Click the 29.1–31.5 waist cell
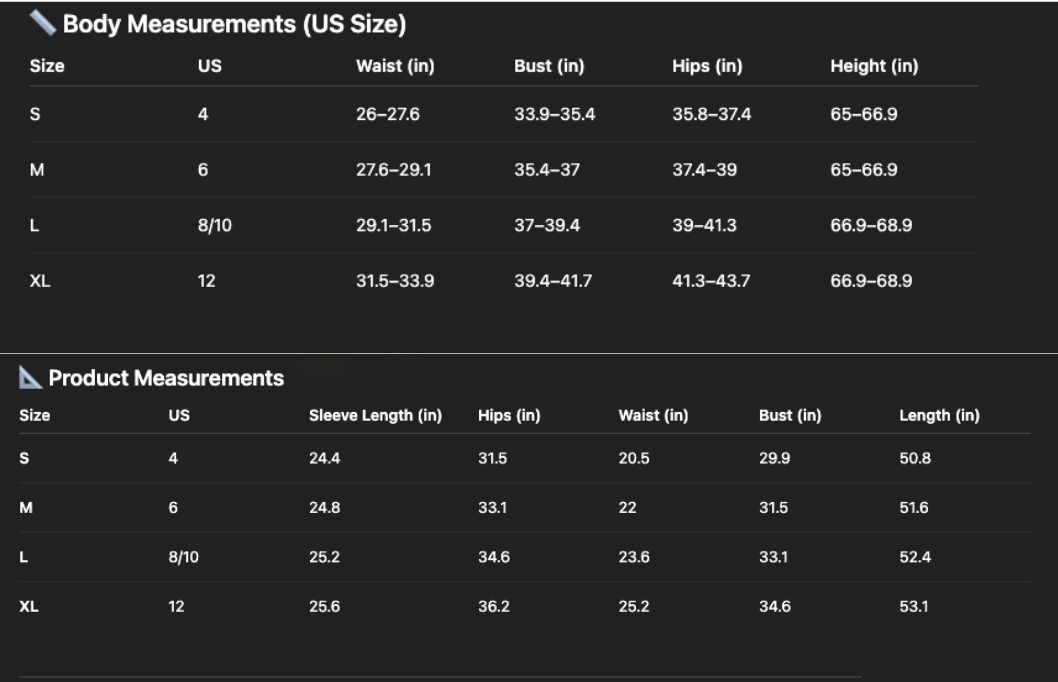 (393, 225)
